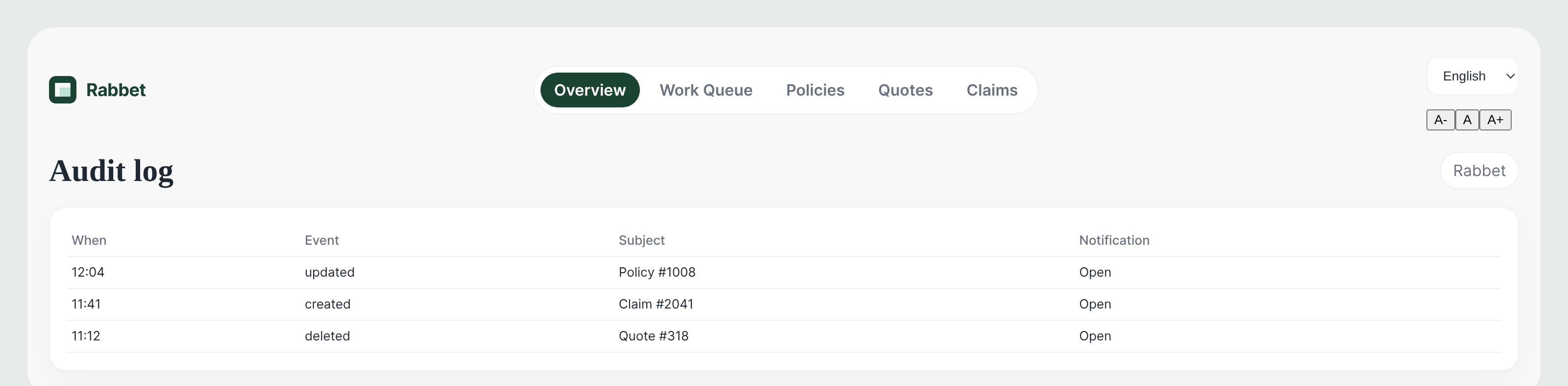Click the Rabbet logo icon
This screenshot has width=1568, height=386.
pyautogui.click(x=63, y=90)
